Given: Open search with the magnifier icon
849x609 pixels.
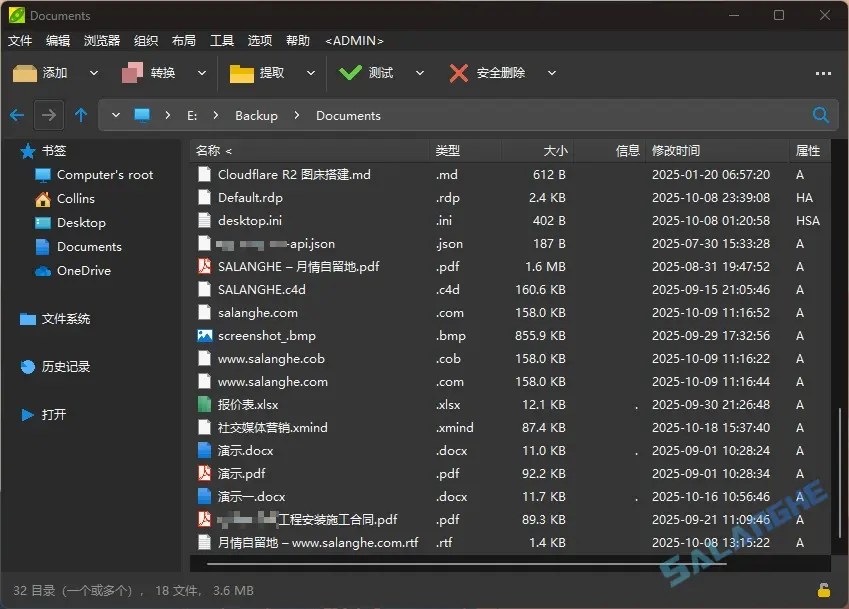Looking at the screenshot, I should coord(820,115).
